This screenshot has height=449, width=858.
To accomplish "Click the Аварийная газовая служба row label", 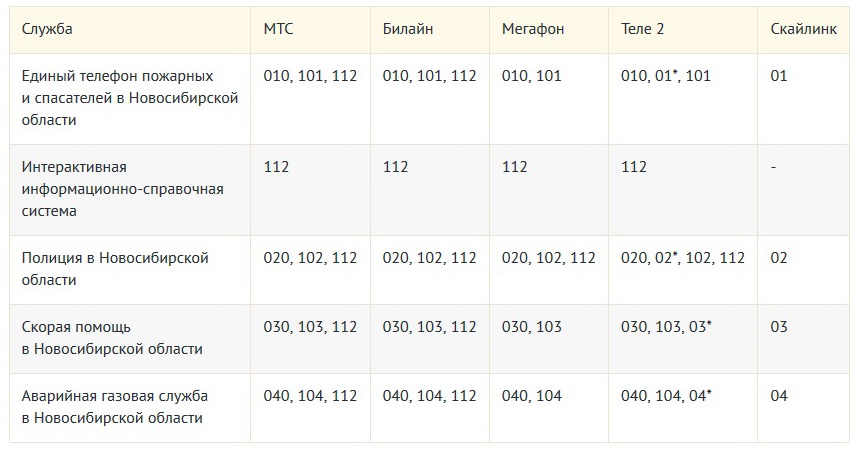I will [115, 406].
